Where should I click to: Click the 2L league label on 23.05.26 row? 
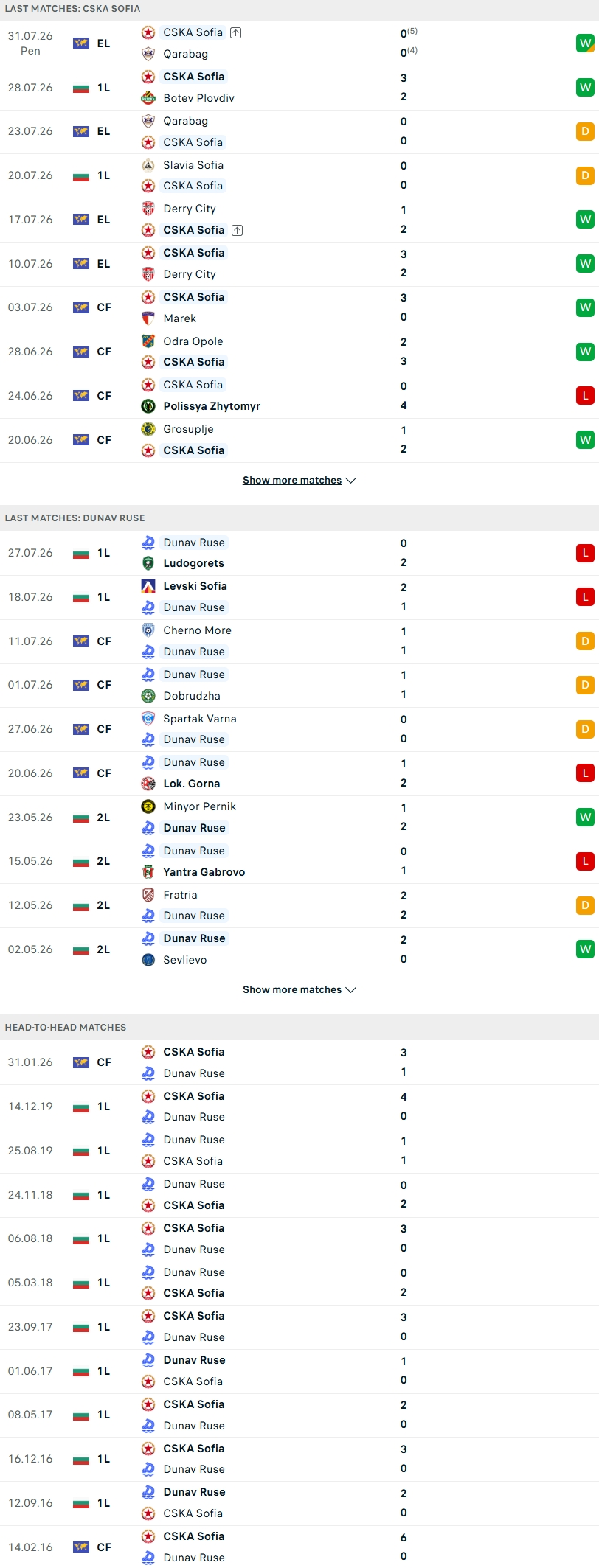coord(103,818)
